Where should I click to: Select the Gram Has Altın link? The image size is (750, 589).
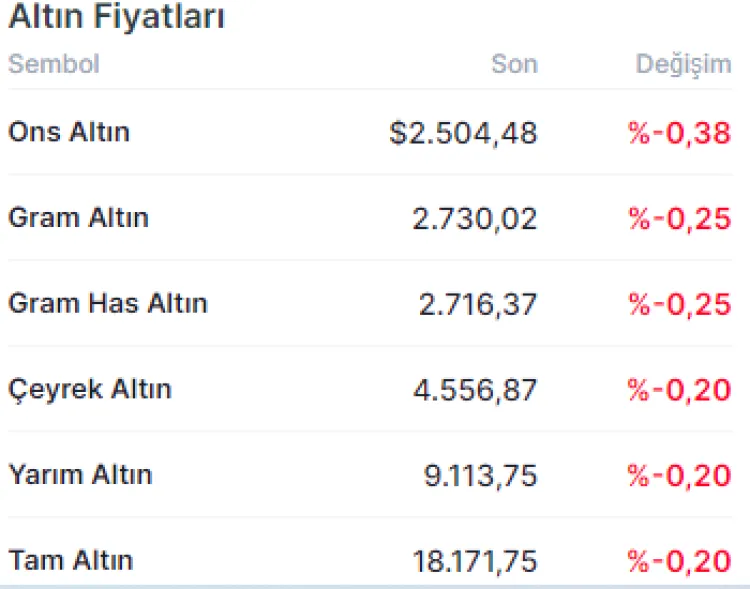[108, 303]
